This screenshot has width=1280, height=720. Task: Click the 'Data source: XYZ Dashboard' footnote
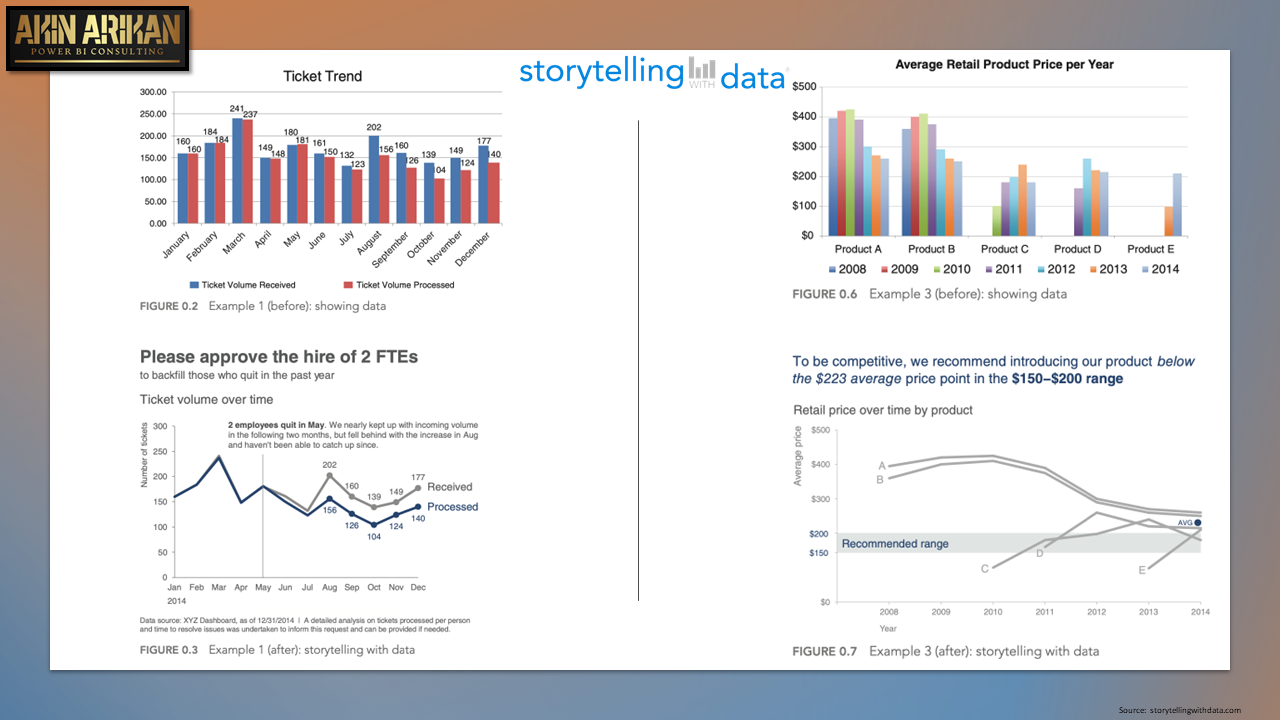305,625
